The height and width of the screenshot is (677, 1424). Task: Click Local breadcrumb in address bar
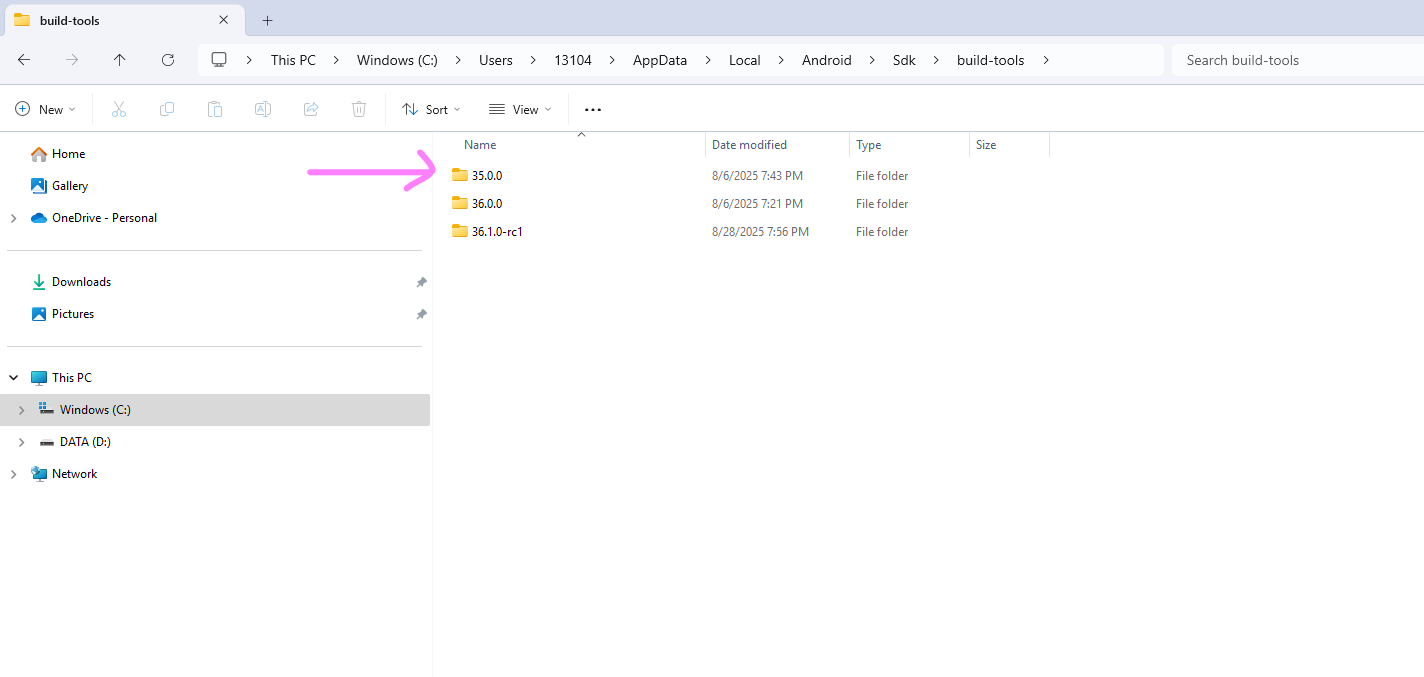click(x=745, y=60)
